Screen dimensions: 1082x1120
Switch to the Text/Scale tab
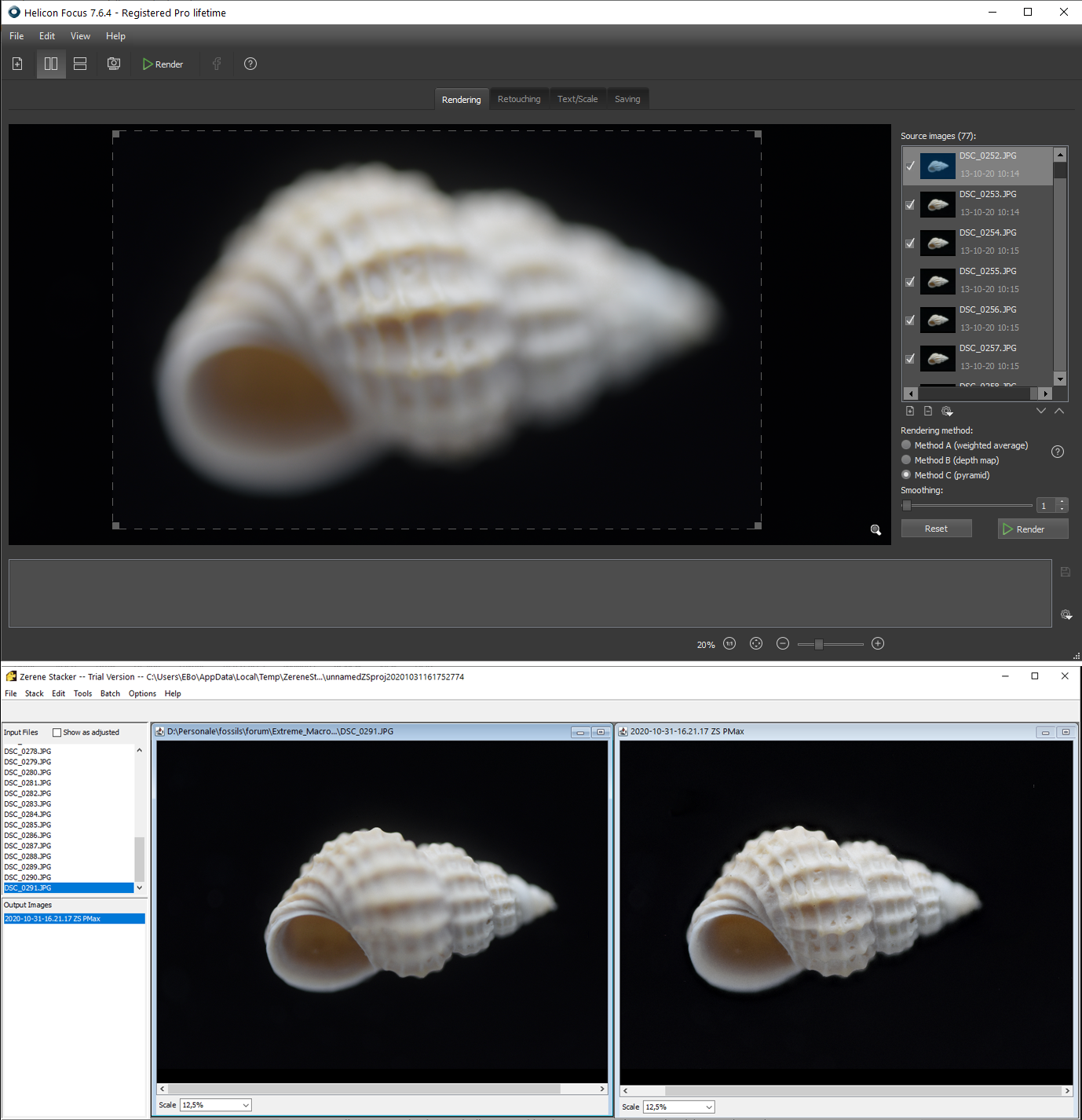click(x=577, y=99)
